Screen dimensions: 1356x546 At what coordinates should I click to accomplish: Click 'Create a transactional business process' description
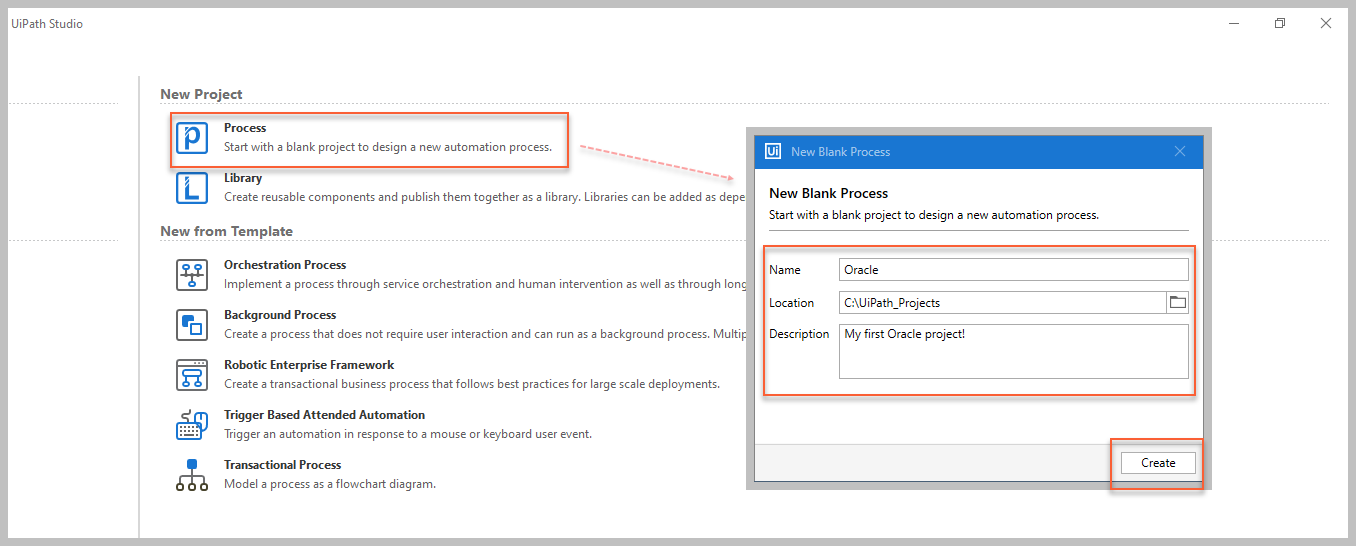(x=472, y=384)
